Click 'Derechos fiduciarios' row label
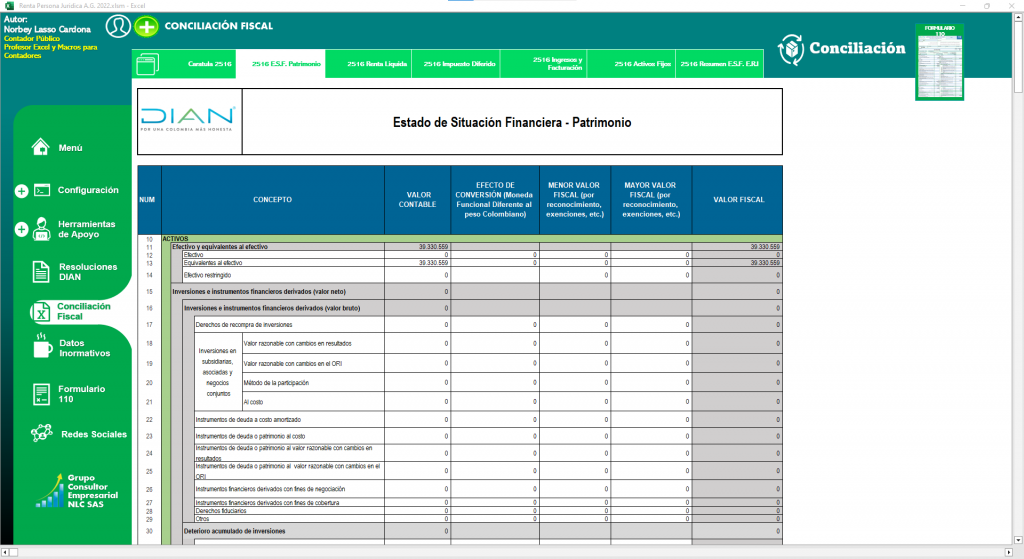The image size is (1024, 559). pos(221,511)
